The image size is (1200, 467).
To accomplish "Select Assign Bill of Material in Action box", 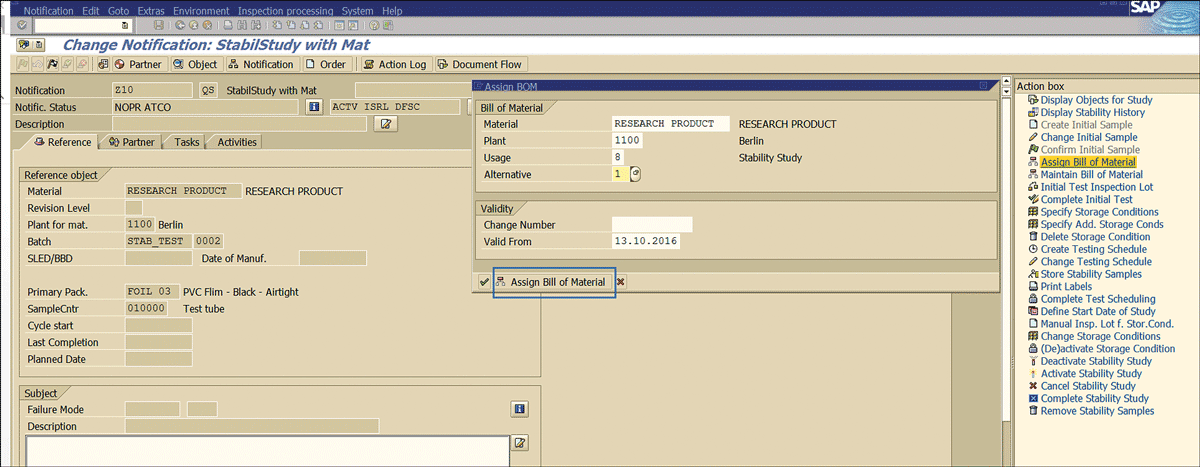I will [1088, 162].
